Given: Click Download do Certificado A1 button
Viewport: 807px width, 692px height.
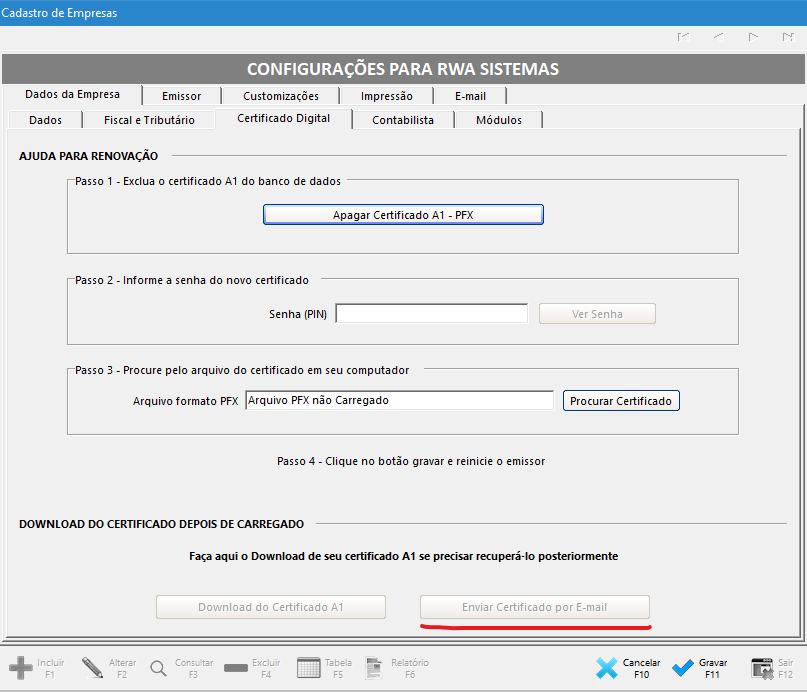Looking at the screenshot, I should pyautogui.click(x=271, y=607).
